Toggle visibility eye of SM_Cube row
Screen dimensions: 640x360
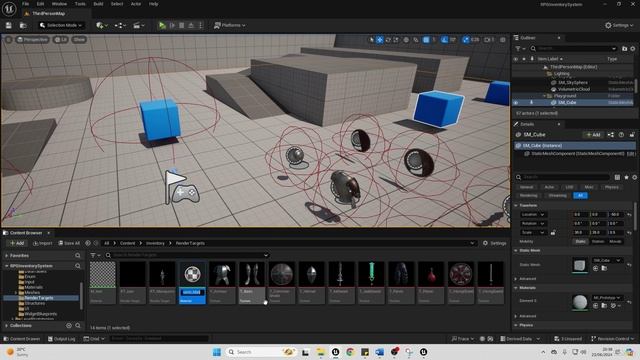pos(516,102)
